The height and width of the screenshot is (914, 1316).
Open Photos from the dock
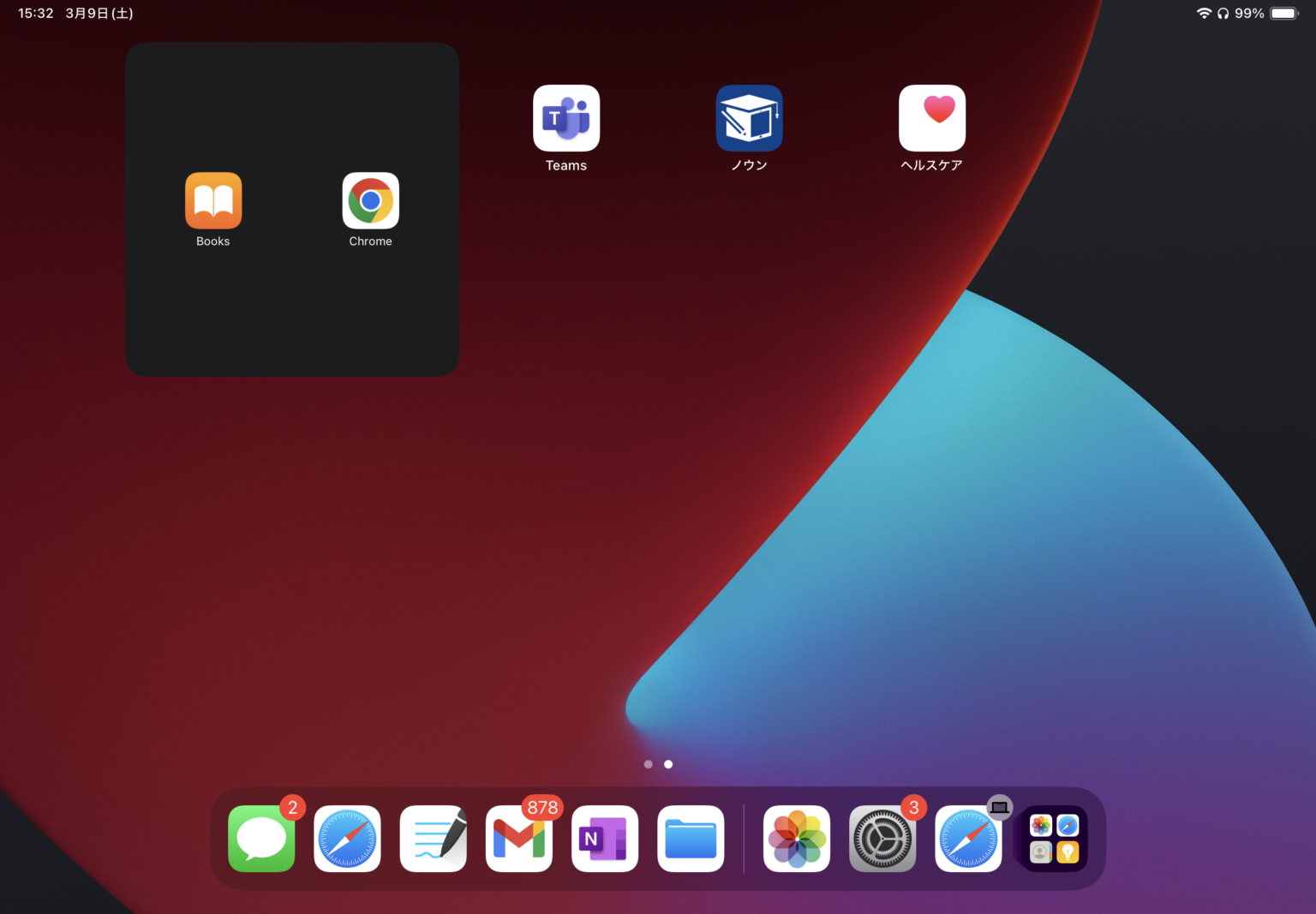coord(796,839)
